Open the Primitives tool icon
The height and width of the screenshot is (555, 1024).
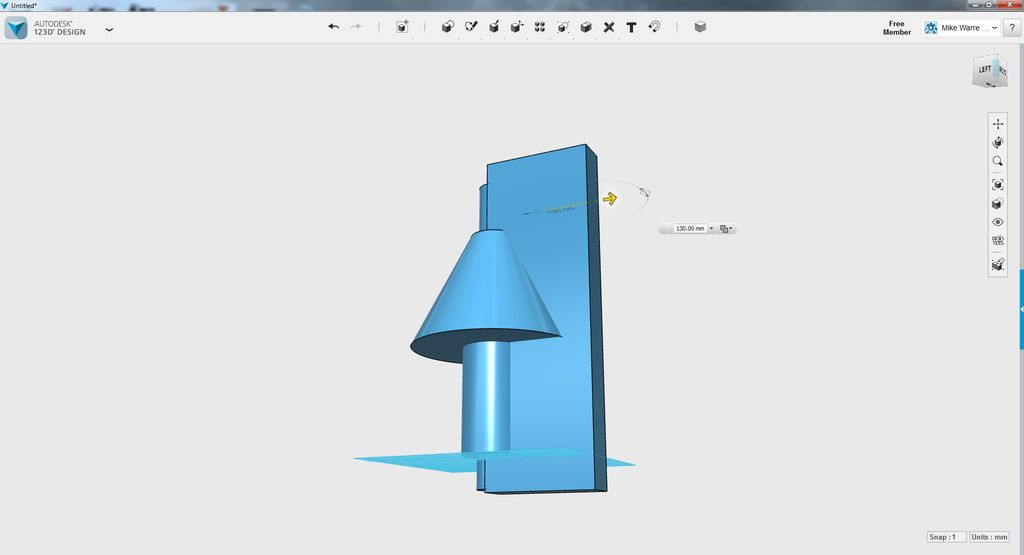[x=447, y=27]
